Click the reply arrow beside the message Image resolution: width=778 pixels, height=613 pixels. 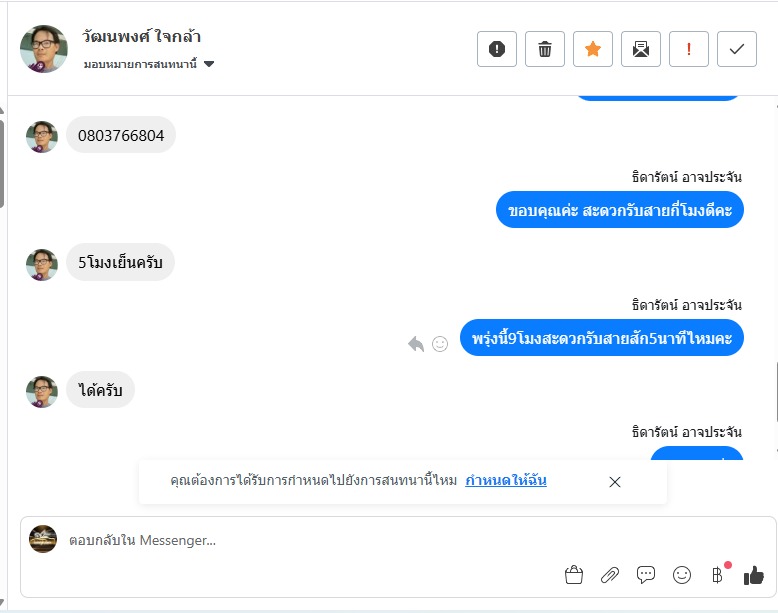click(416, 344)
